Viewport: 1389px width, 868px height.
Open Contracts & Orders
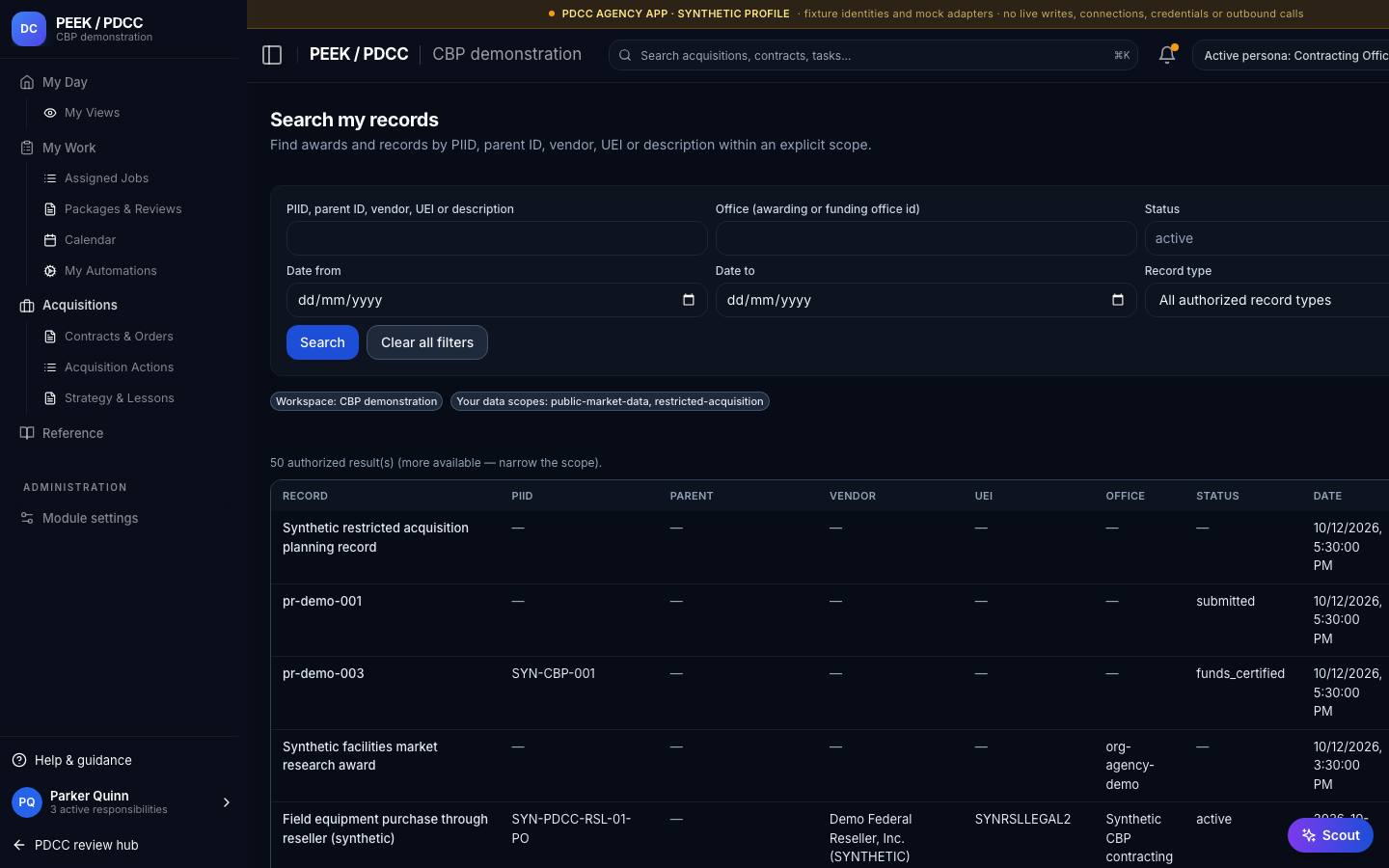click(119, 337)
